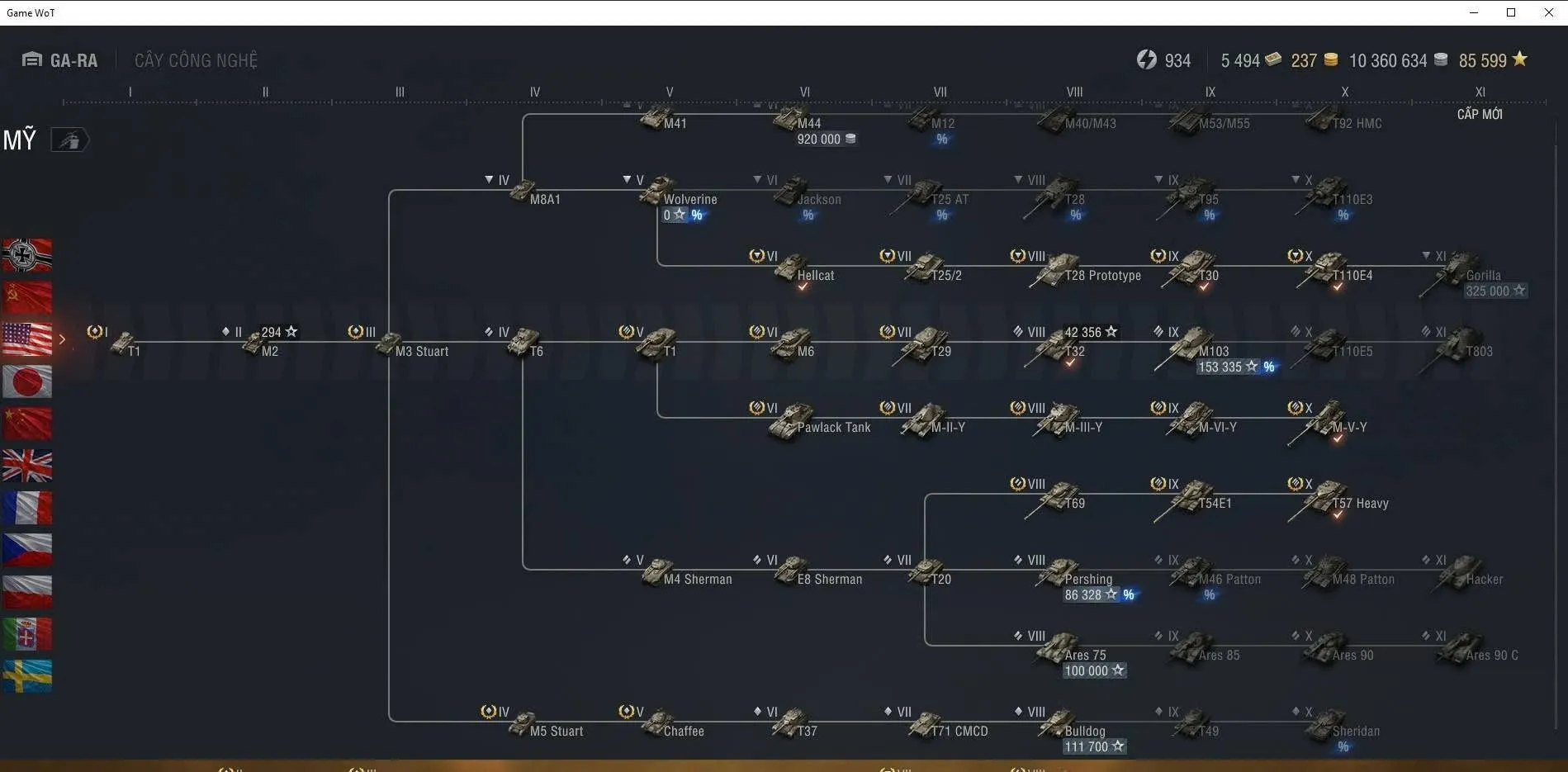Select the Japan nation flag
The width and height of the screenshot is (1568, 772).
(27, 381)
